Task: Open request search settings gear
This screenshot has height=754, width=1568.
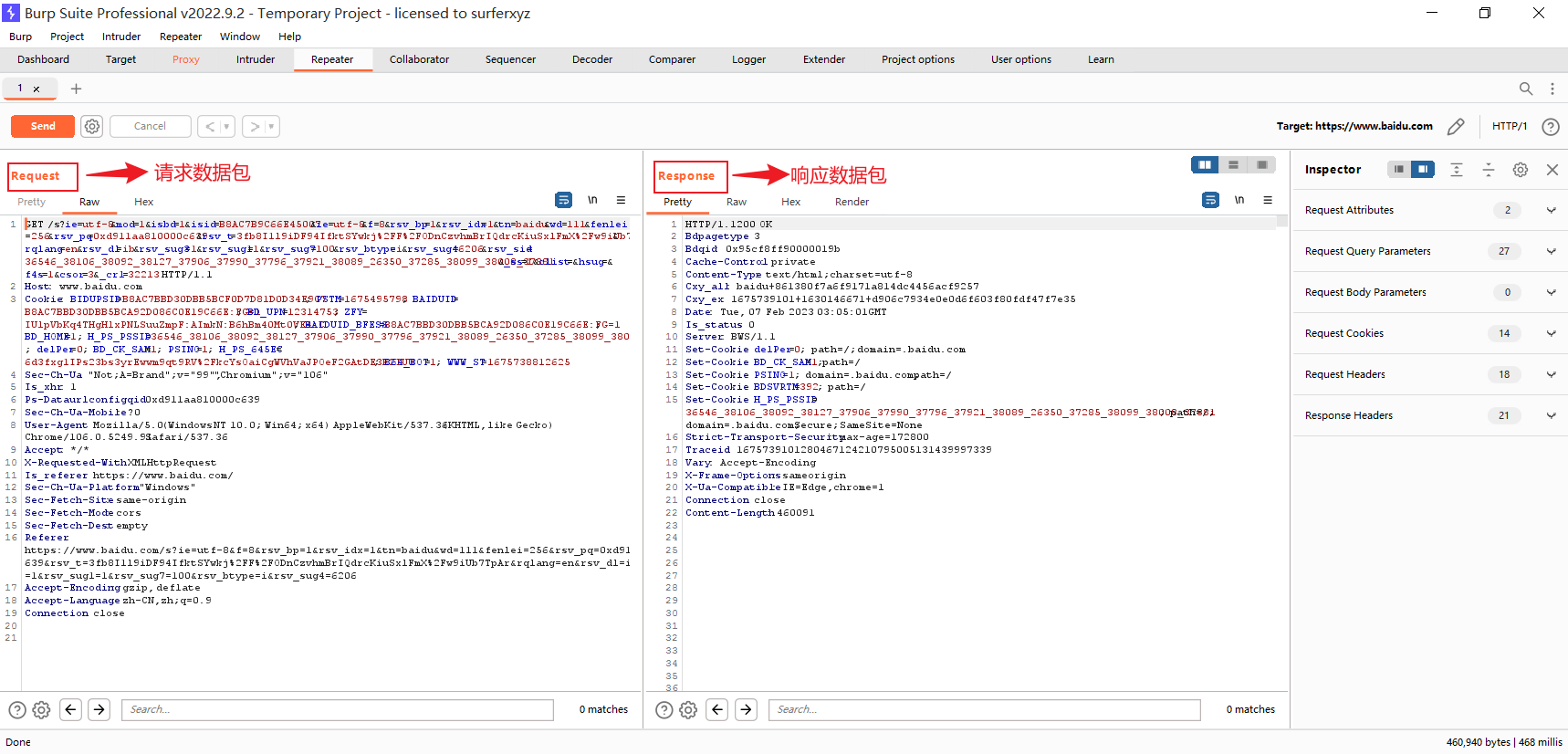Action: pyautogui.click(x=41, y=710)
